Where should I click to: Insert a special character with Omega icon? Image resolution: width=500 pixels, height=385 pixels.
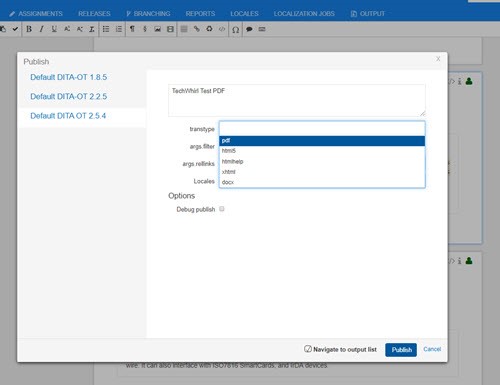point(235,29)
